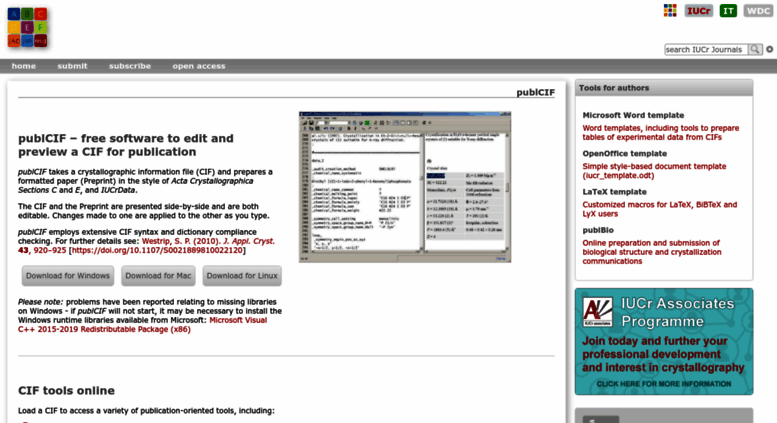Open advanced search round arrow icon
Screen dimensions: 777x423
pos(770,50)
